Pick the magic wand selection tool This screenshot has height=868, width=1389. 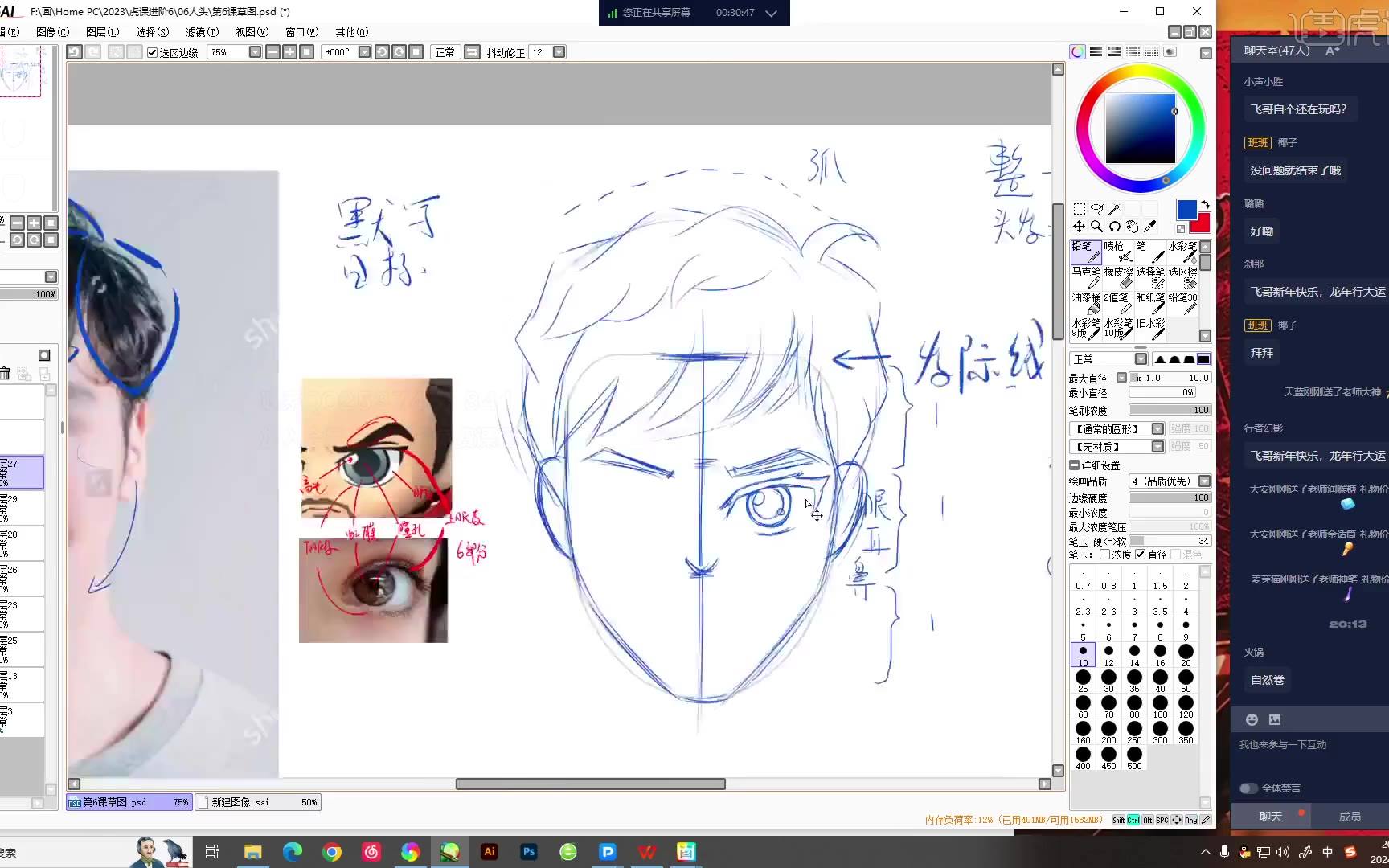[1114, 209]
